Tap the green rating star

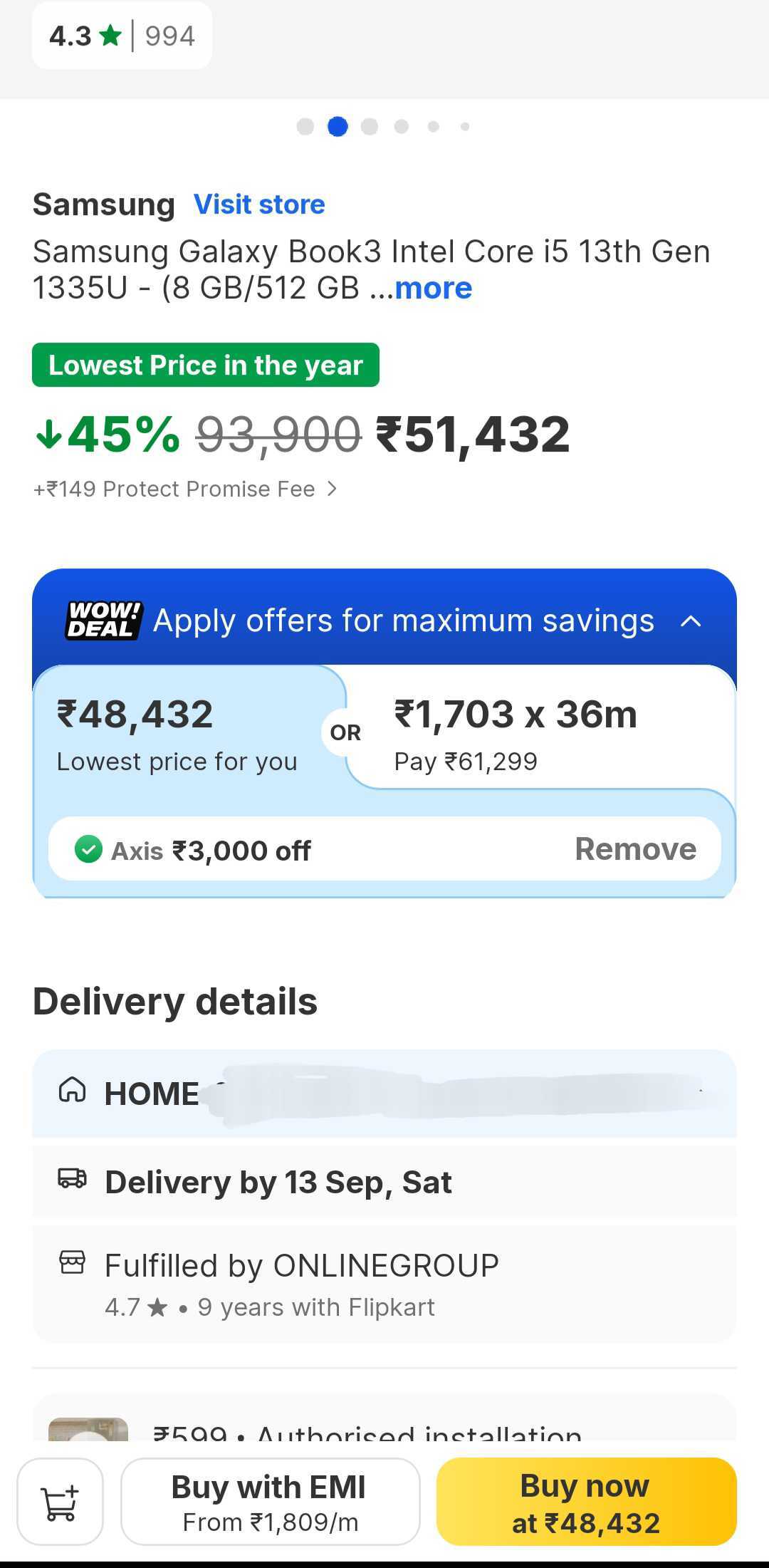[110, 35]
